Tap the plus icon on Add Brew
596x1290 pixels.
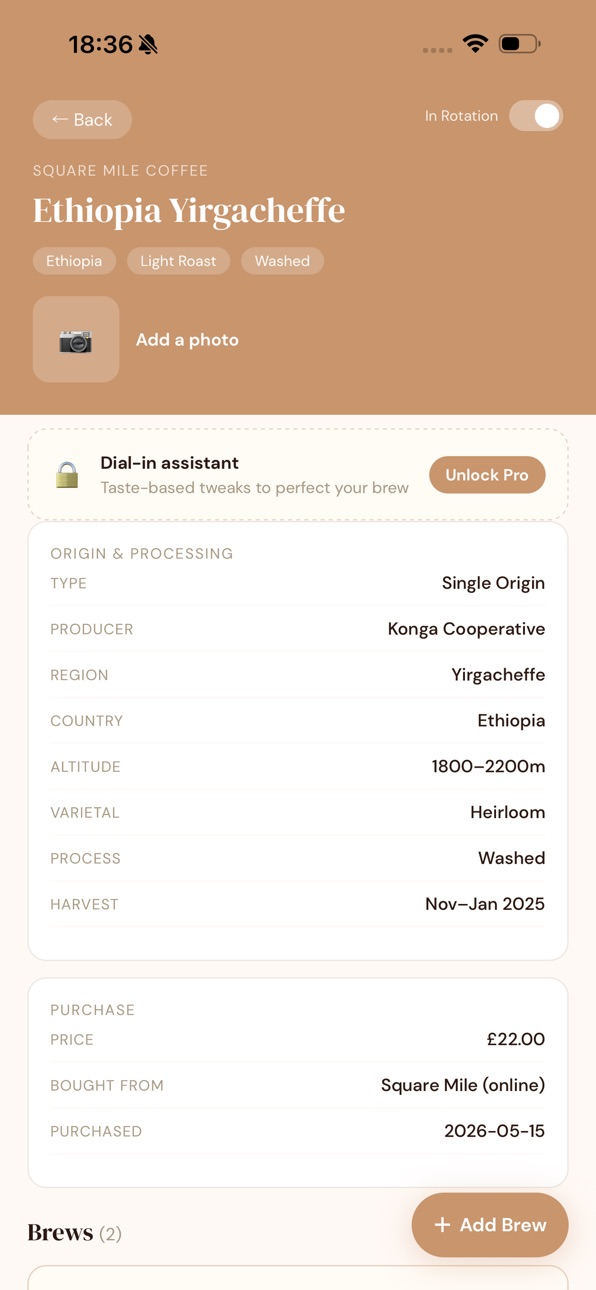click(x=442, y=1225)
